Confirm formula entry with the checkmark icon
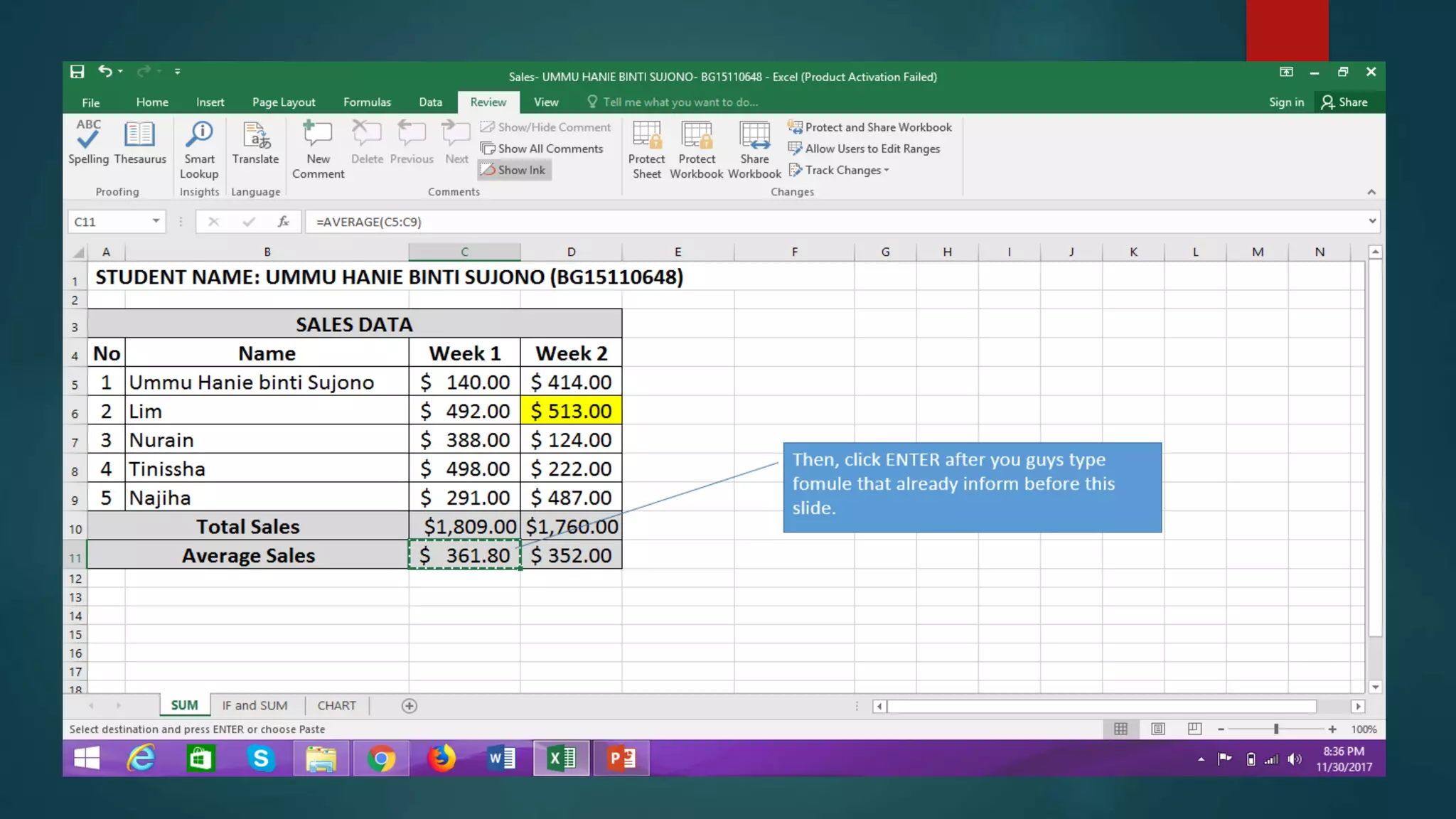Image resolution: width=1456 pixels, height=819 pixels. pos(248,222)
